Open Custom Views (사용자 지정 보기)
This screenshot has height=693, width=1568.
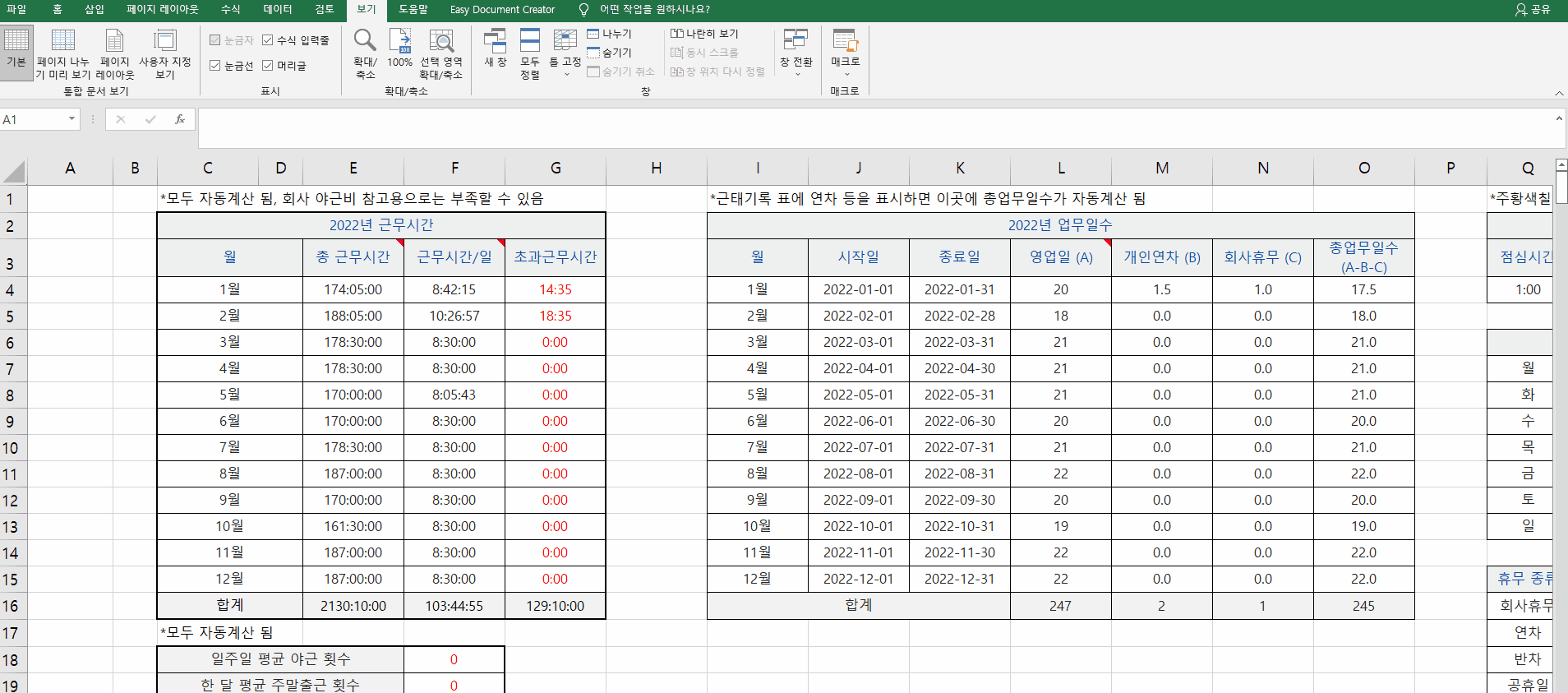[x=165, y=53]
